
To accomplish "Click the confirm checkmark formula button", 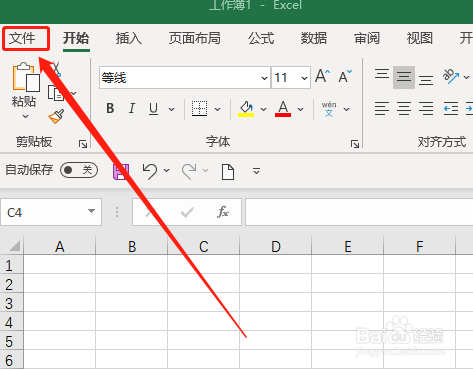I will (x=187, y=212).
